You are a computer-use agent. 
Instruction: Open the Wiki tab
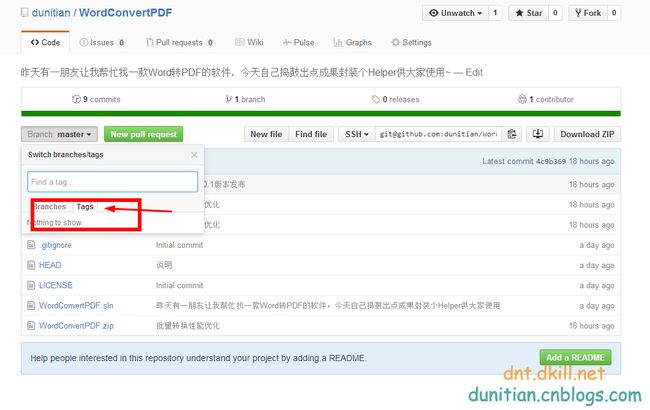click(x=249, y=42)
